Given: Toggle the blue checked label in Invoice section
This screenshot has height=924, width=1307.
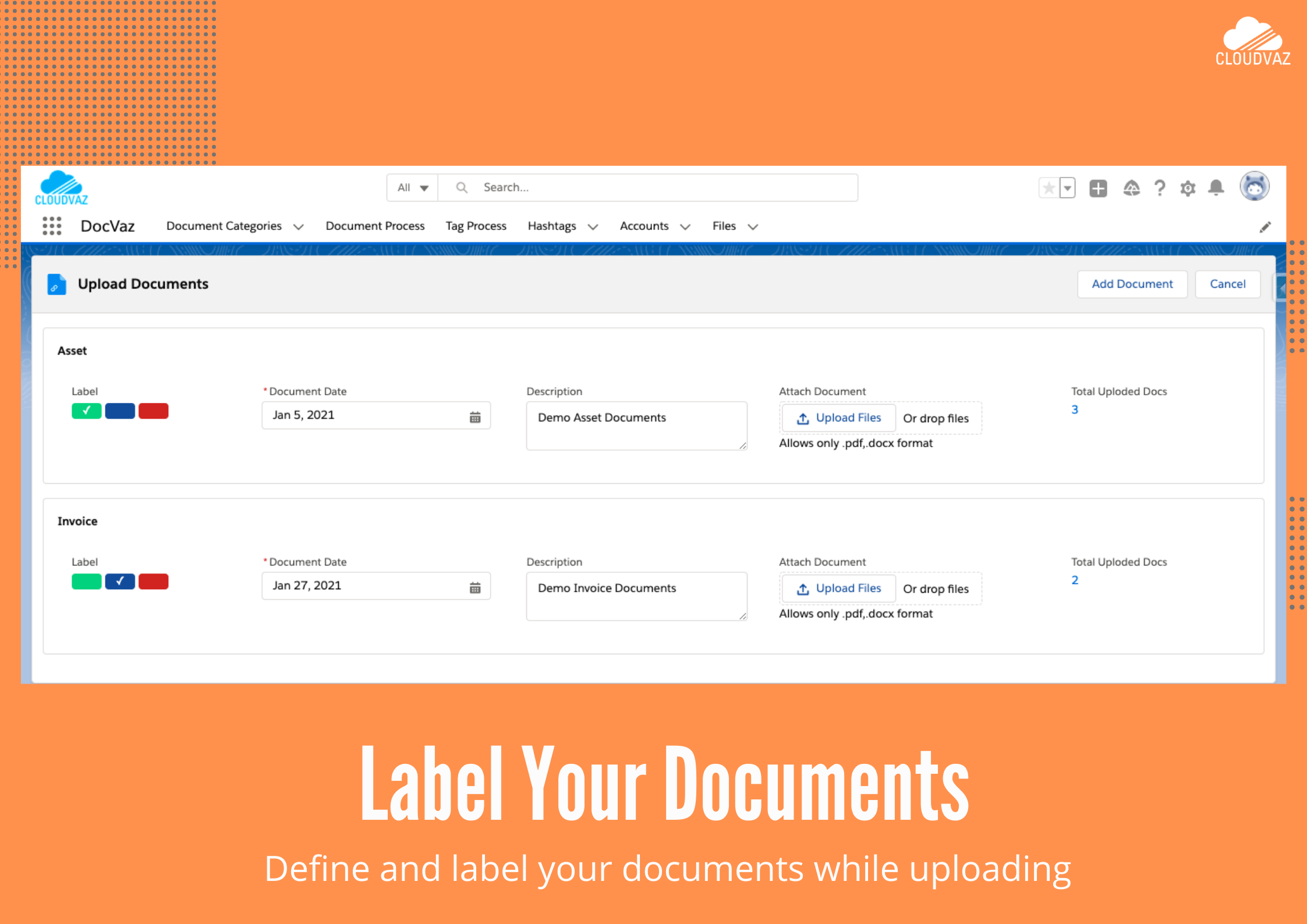Looking at the screenshot, I should tap(120, 581).
